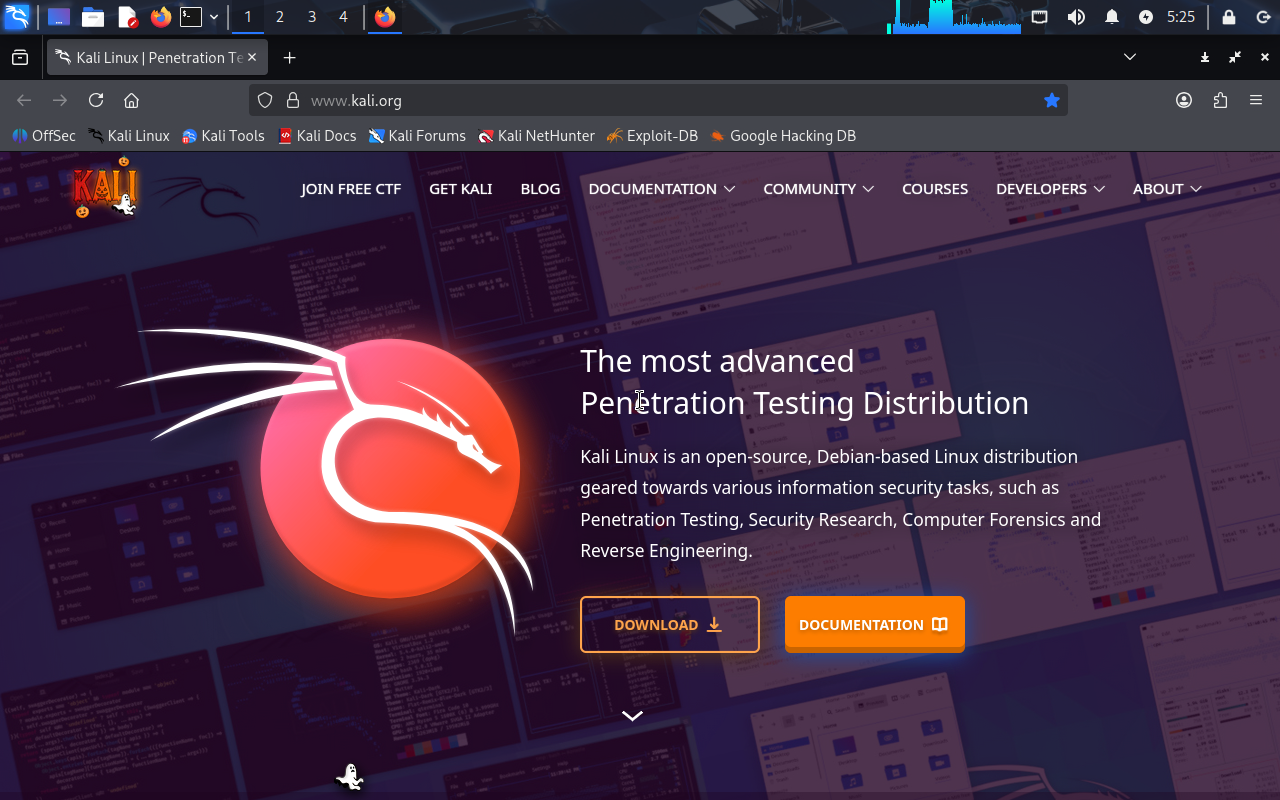Expand the Documentation dropdown in the navbar
The height and width of the screenshot is (800, 1280).
[661, 188]
